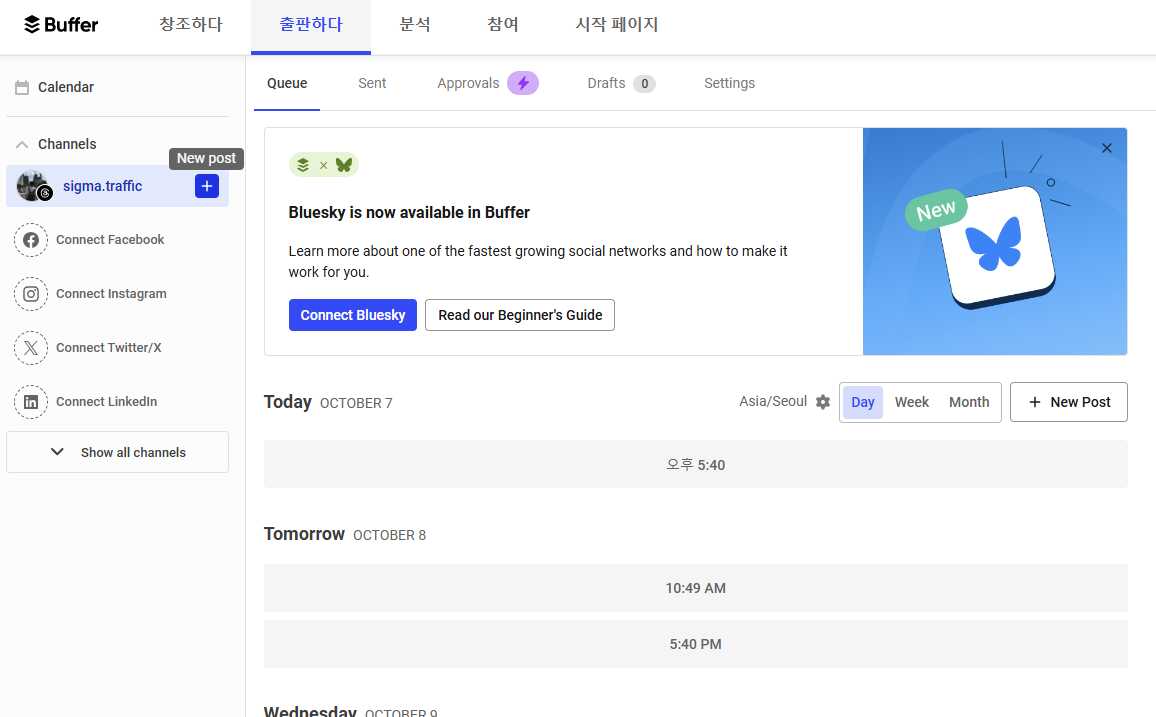
Task: Open timezone settings gear icon
Action: (x=823, y=402)
